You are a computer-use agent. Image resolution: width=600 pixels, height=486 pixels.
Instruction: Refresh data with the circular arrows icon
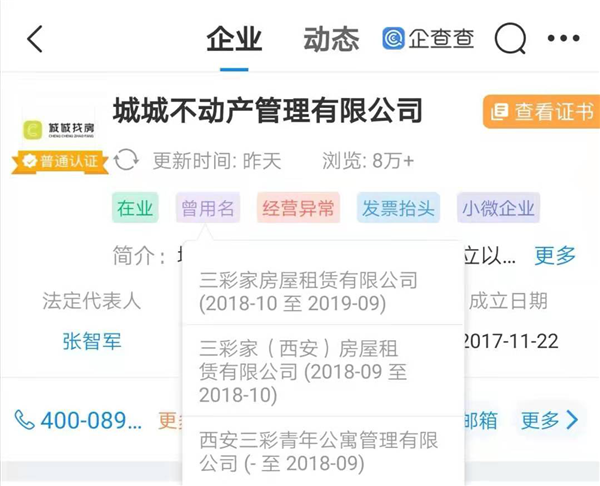(x=127, y=160)
